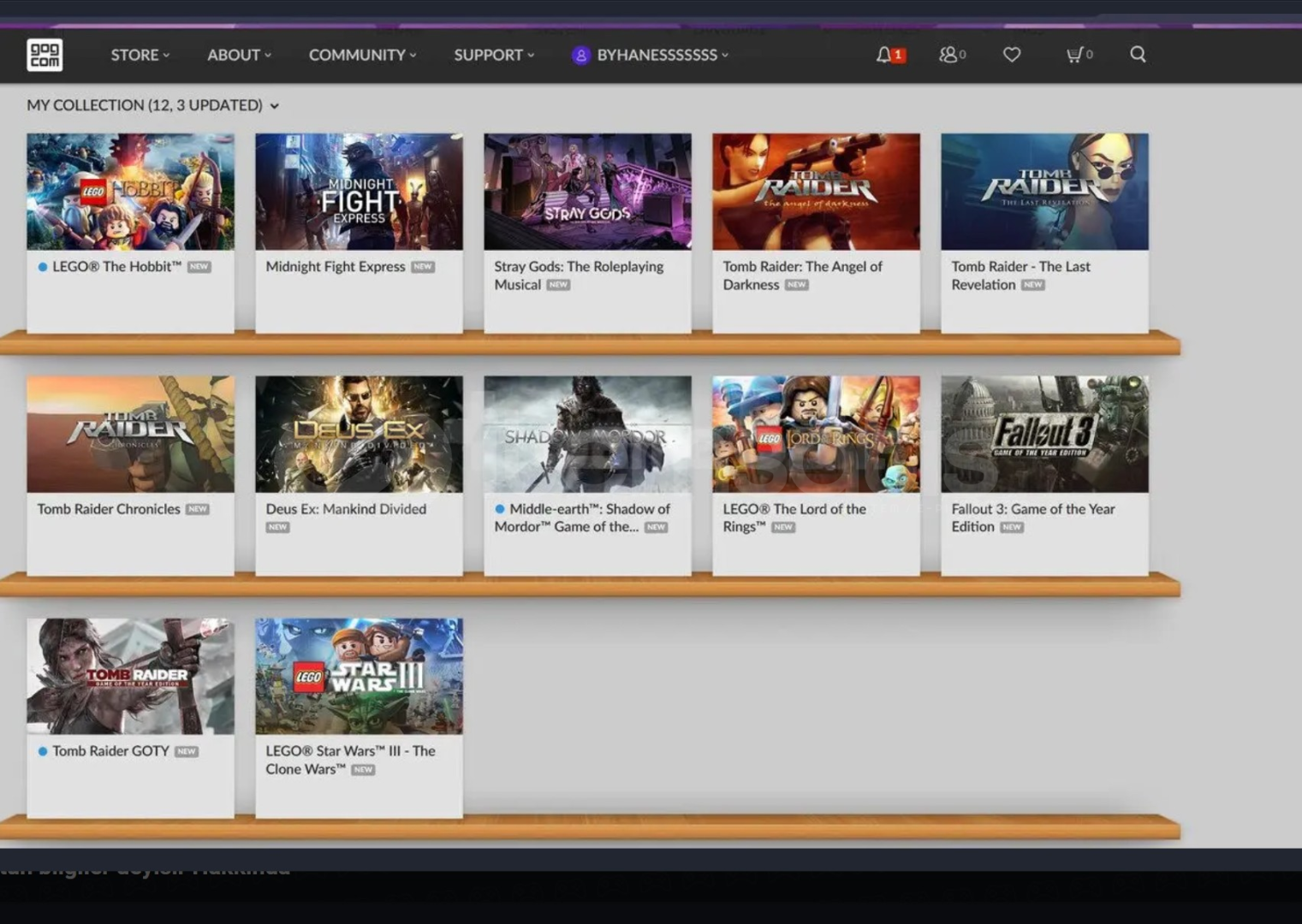Click the GOG.com logo icon
This screenshot has width=1302, height=924.
coord(45,55)
